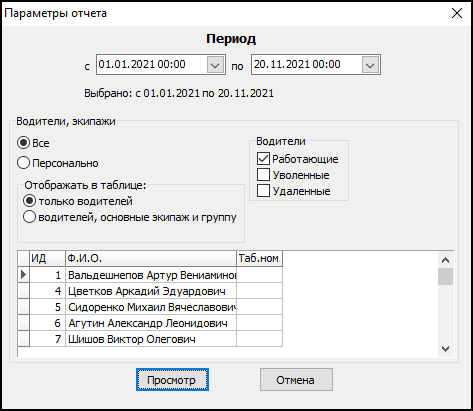Viewport: 473px width, 411px height.
Task: Open the end date dropdown calendar
Action: click(x=370, y=65)
